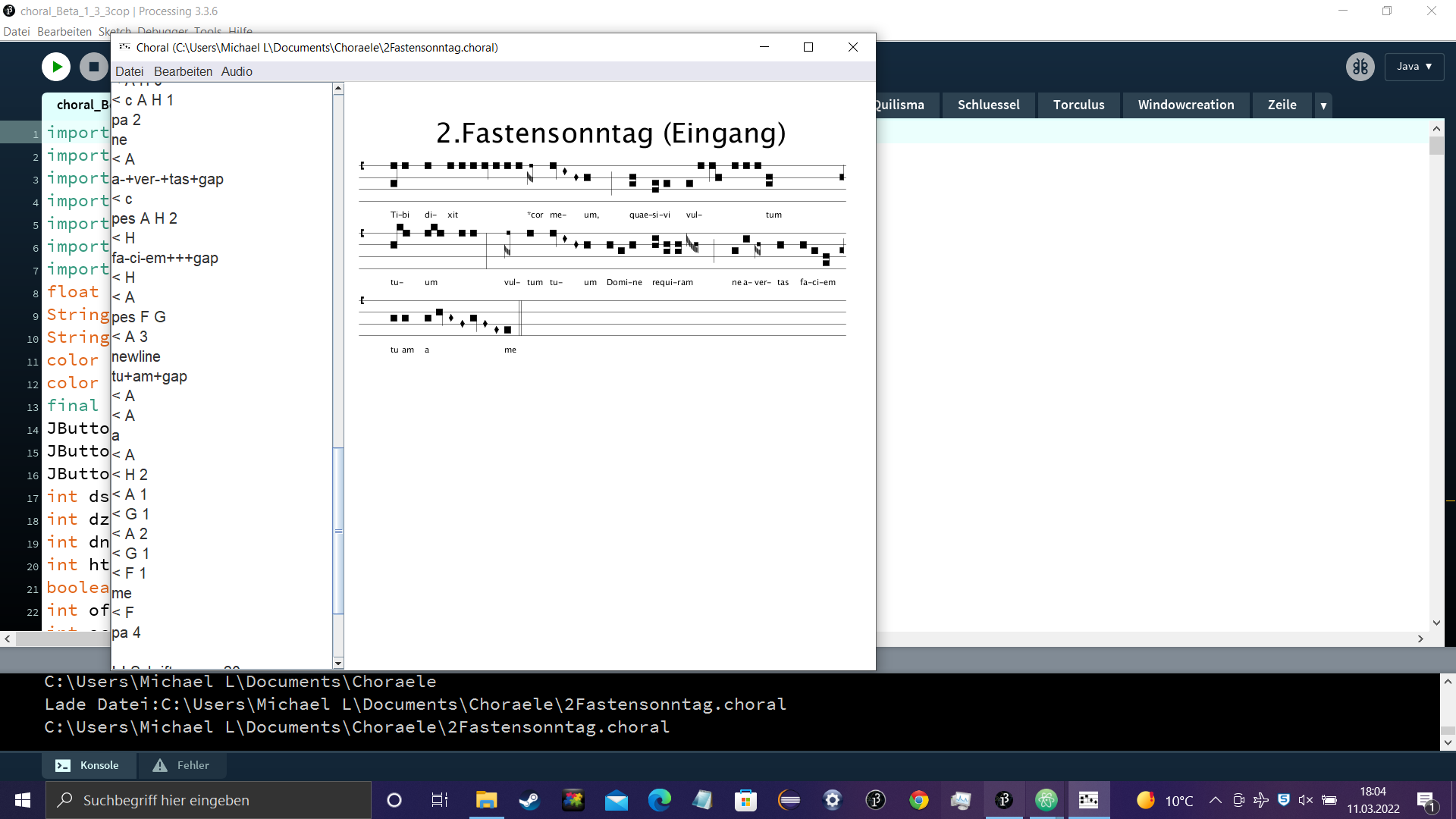Open the Java mode dropdown

(1414, 67)
